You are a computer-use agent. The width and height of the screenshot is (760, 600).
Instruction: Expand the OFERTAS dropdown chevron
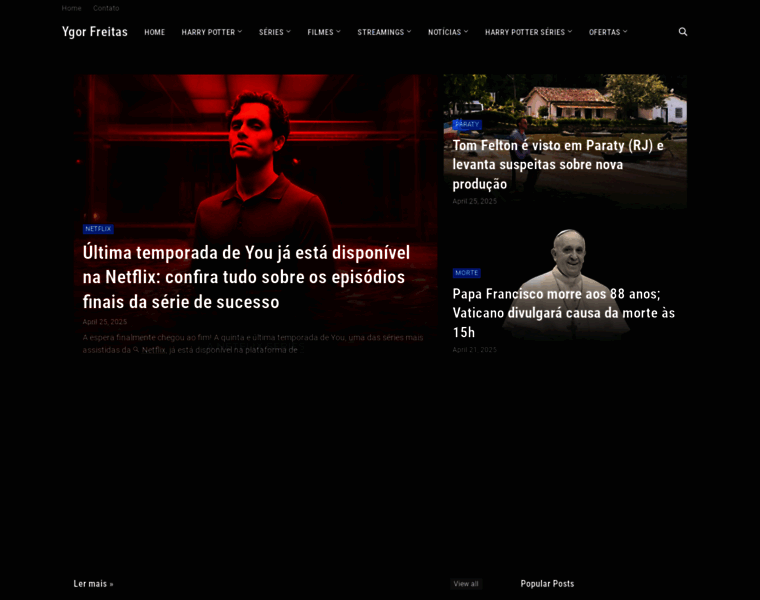click(x=625, y=32)
